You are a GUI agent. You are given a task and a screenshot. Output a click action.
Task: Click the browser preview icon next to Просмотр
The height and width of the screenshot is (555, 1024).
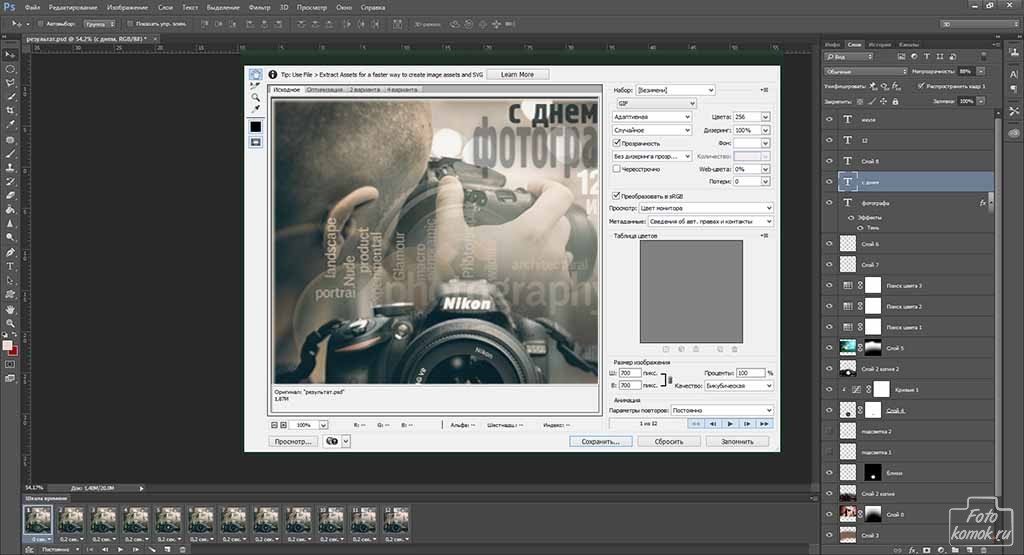click(332, 441)
